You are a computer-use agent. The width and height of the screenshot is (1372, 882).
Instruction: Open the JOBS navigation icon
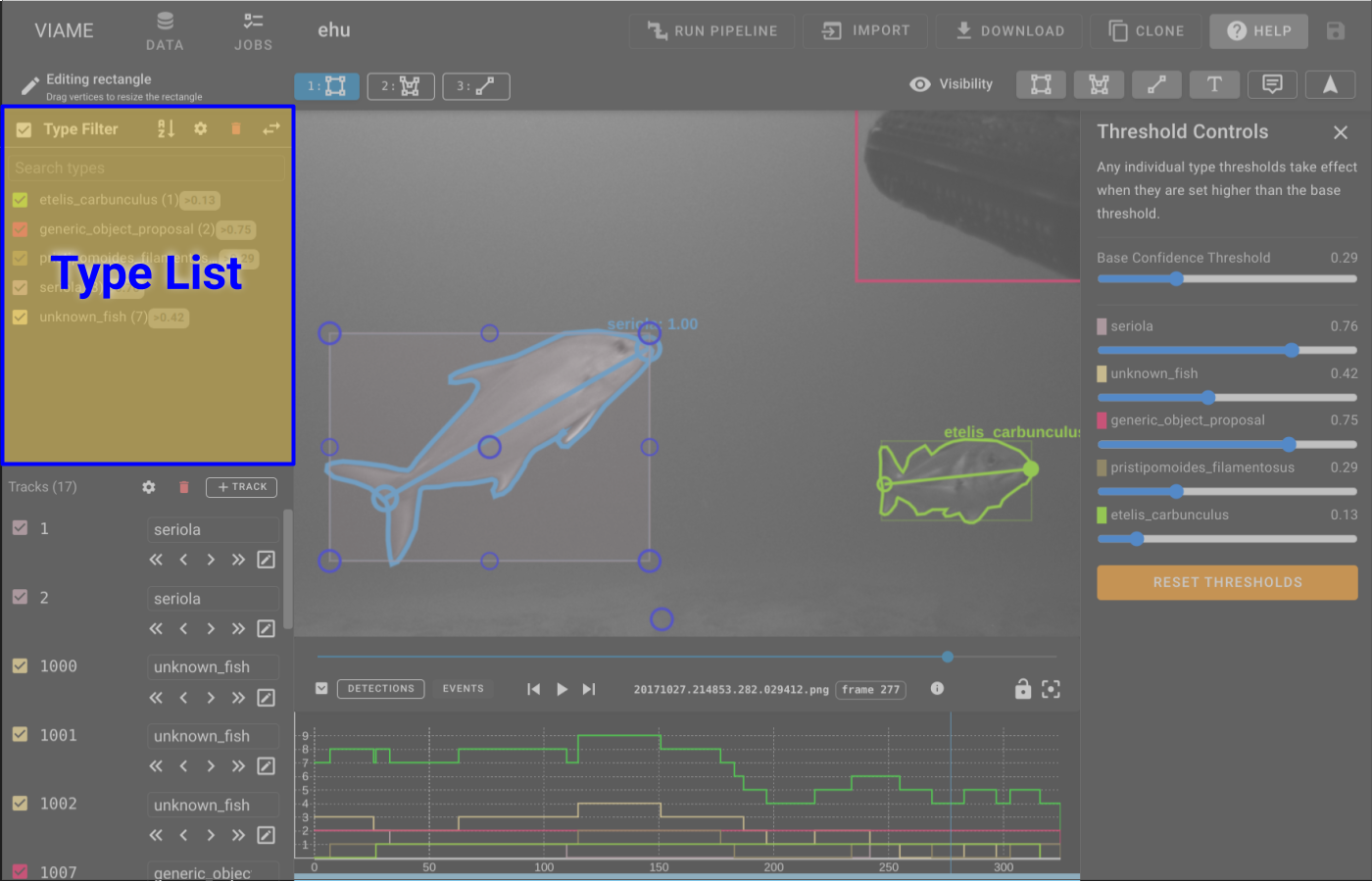pos(253,31)
